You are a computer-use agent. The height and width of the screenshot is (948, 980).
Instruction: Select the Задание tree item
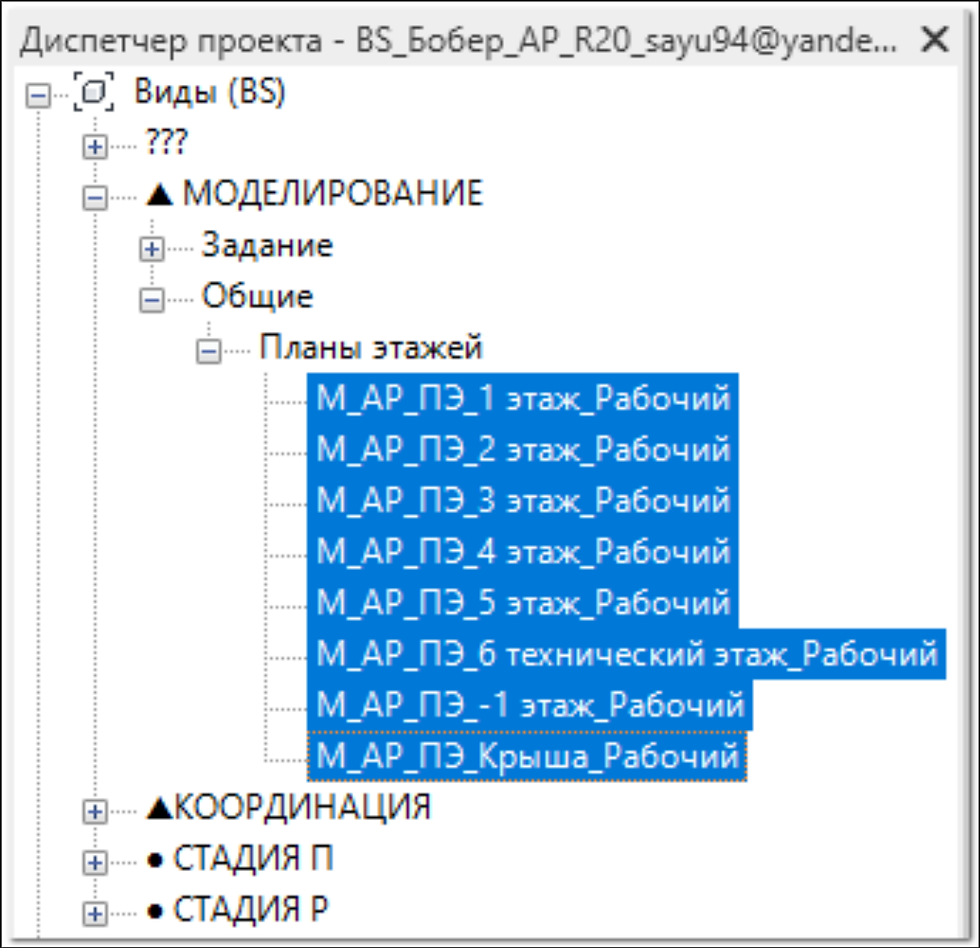267,245
